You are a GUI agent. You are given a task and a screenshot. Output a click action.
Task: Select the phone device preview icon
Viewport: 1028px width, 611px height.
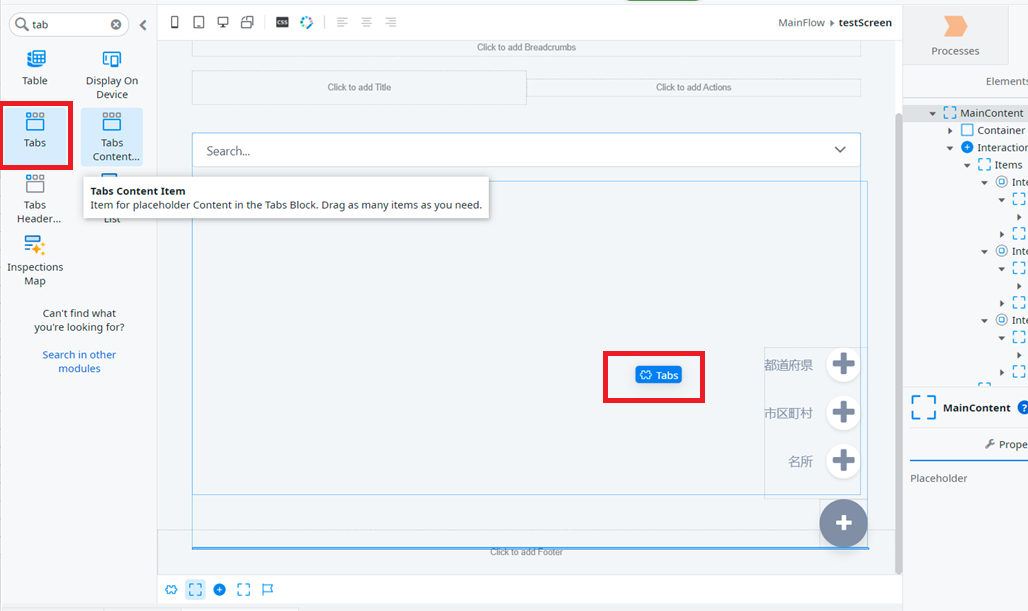coord(175,22)
